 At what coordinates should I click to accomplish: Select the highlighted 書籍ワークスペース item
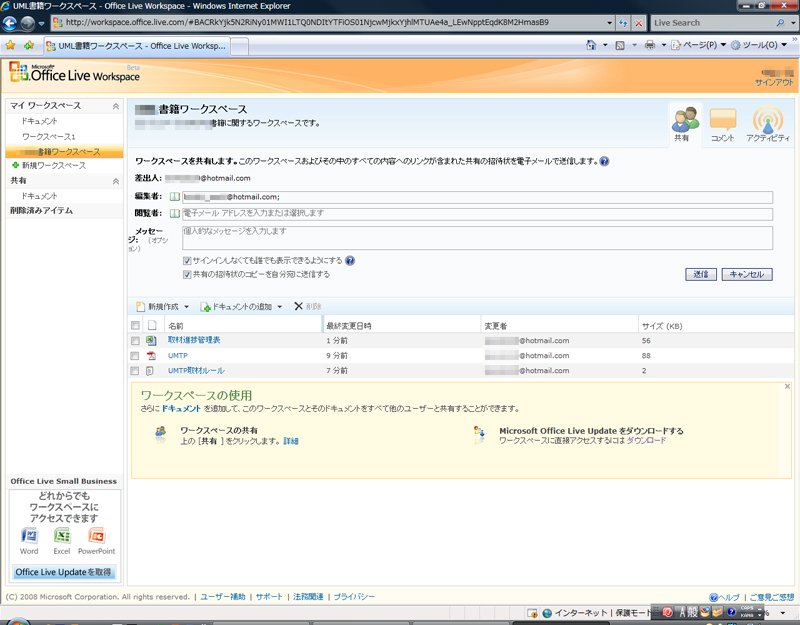click(x=64, y=152)
